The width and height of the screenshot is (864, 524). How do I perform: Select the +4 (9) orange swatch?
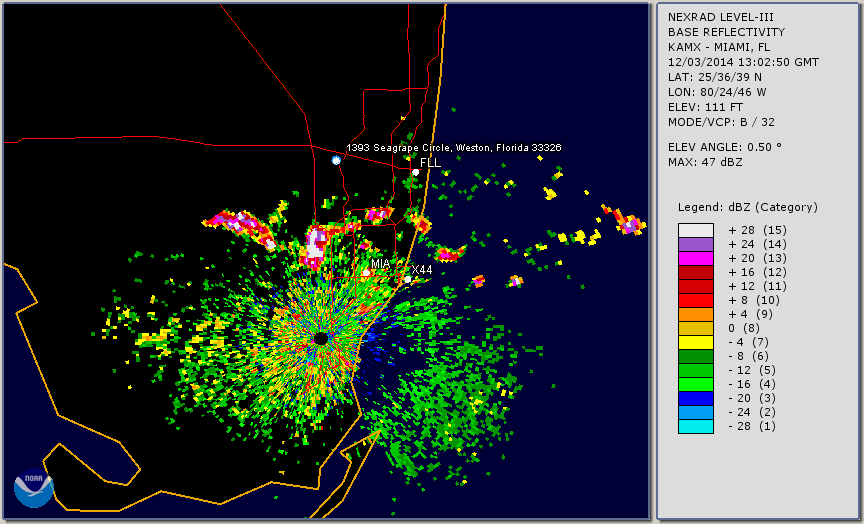(696, 315)
